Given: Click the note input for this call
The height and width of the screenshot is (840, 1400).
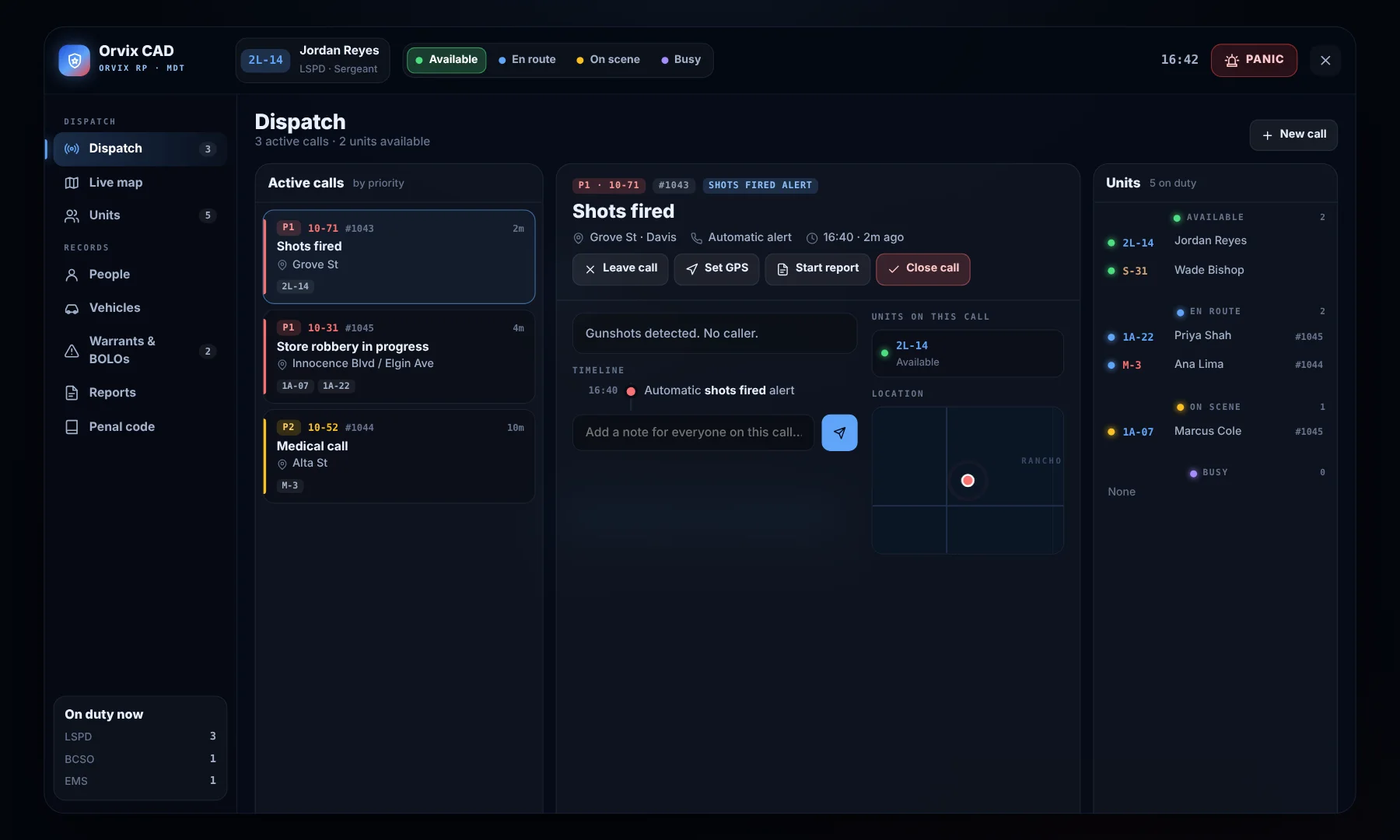Looking at the screenshot, I should point(693,432).
